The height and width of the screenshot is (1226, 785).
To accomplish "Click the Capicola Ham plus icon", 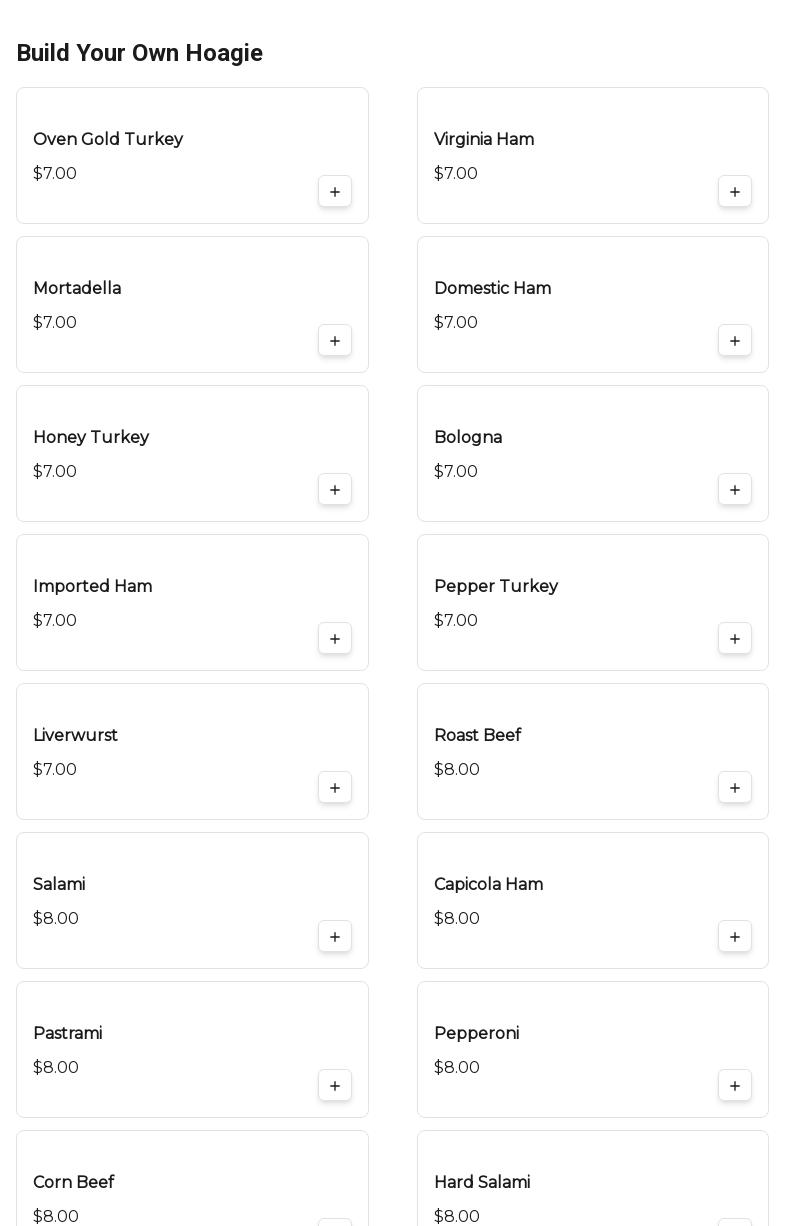I will point(735,937).
